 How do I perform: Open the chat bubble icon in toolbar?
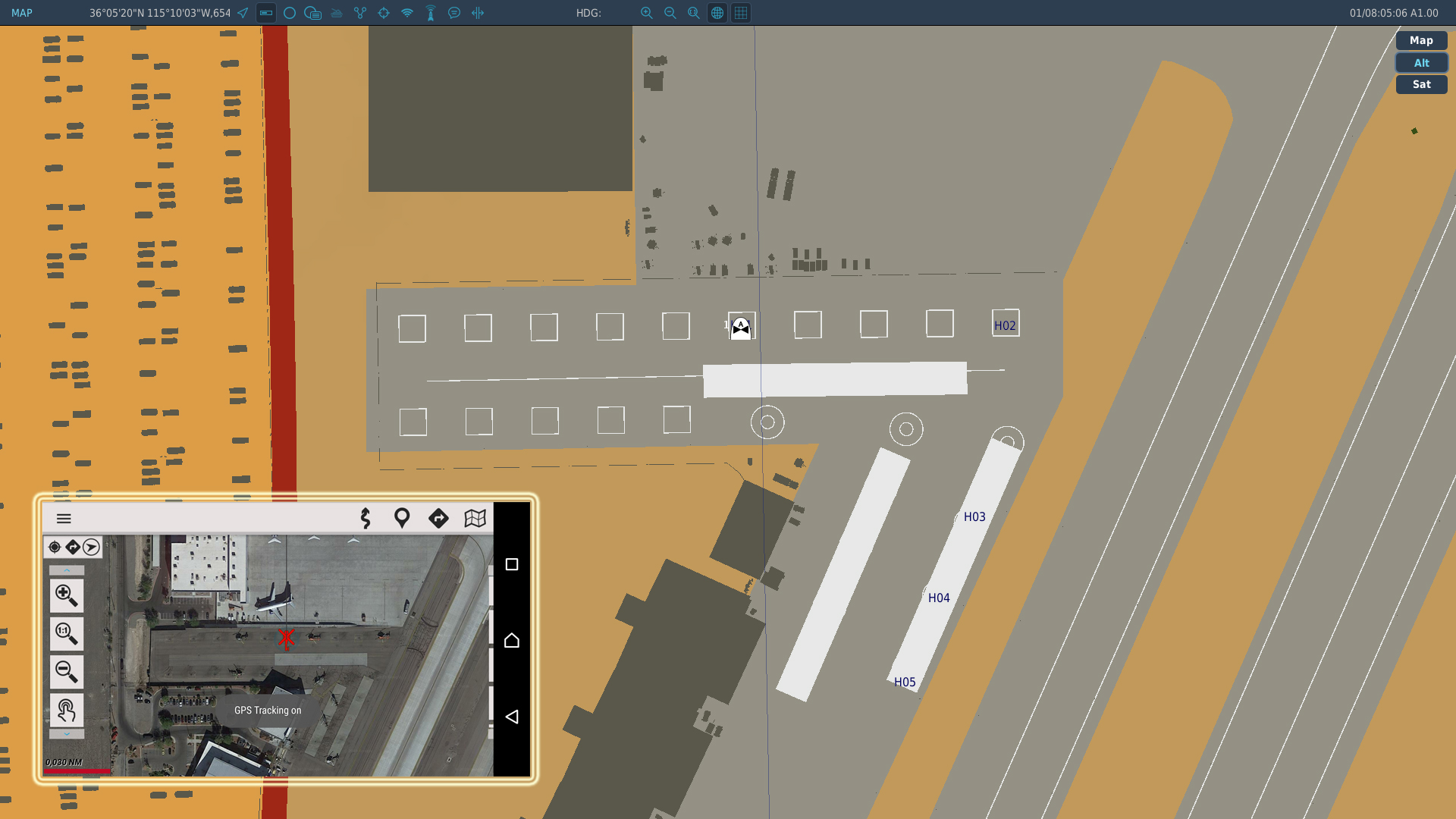click(454, 13)
